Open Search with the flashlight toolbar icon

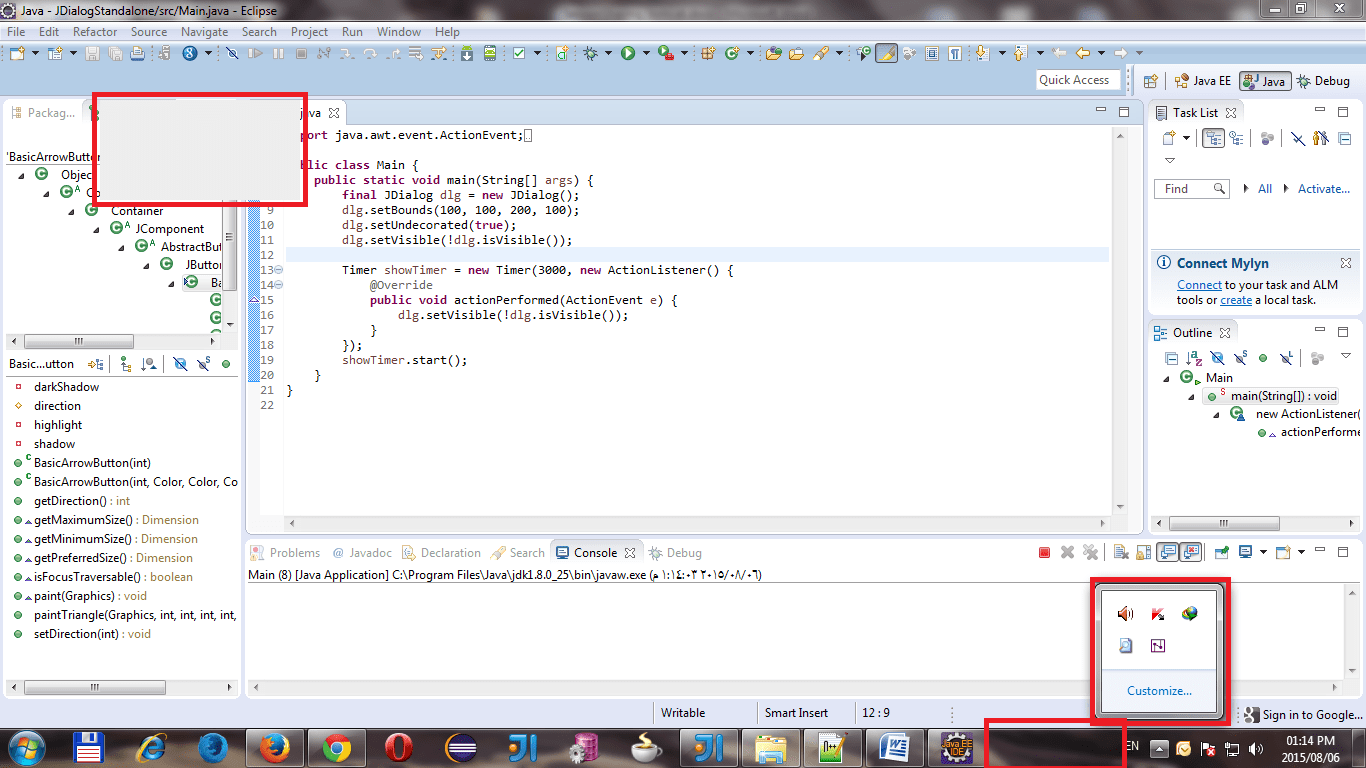pyautogui.click(x=823, y=52)
